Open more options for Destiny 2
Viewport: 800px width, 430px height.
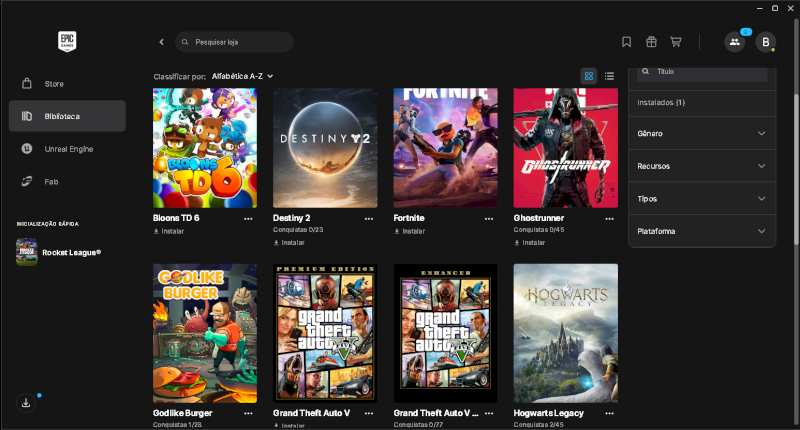coord(368,219)
